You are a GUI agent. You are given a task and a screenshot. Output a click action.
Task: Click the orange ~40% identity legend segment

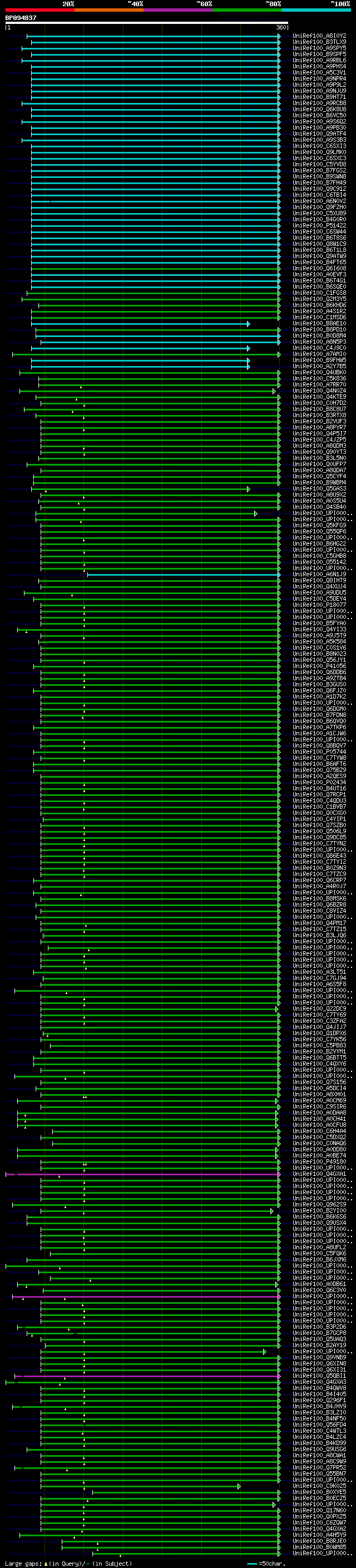(x=109, y=10)
